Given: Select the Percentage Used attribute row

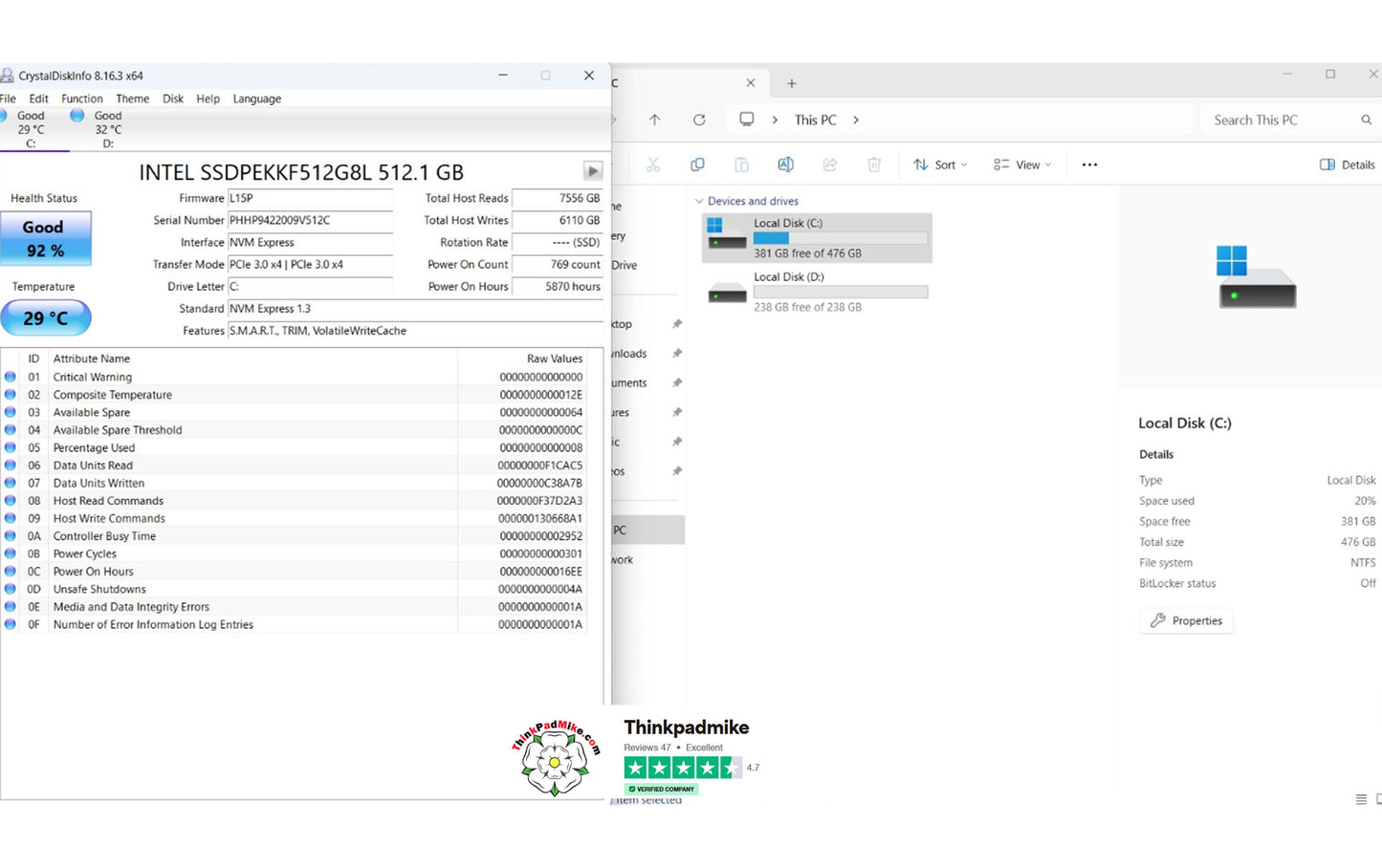Looking at the screenshot, I should click(x=293, y=447).
